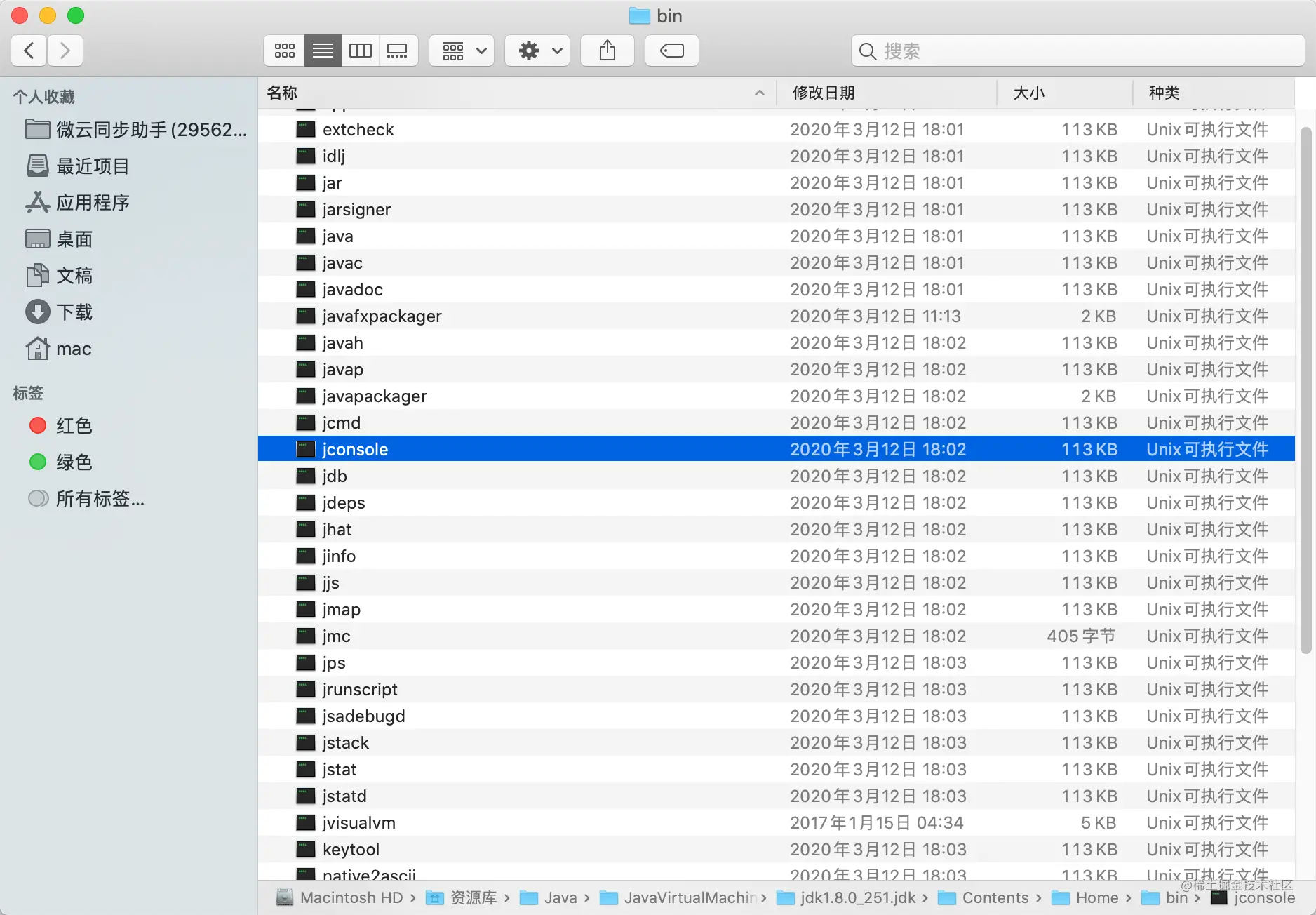Go to Home folder in path bar
The height and width of the screenshot is (915, 1316).
[x=1086, y=898]
